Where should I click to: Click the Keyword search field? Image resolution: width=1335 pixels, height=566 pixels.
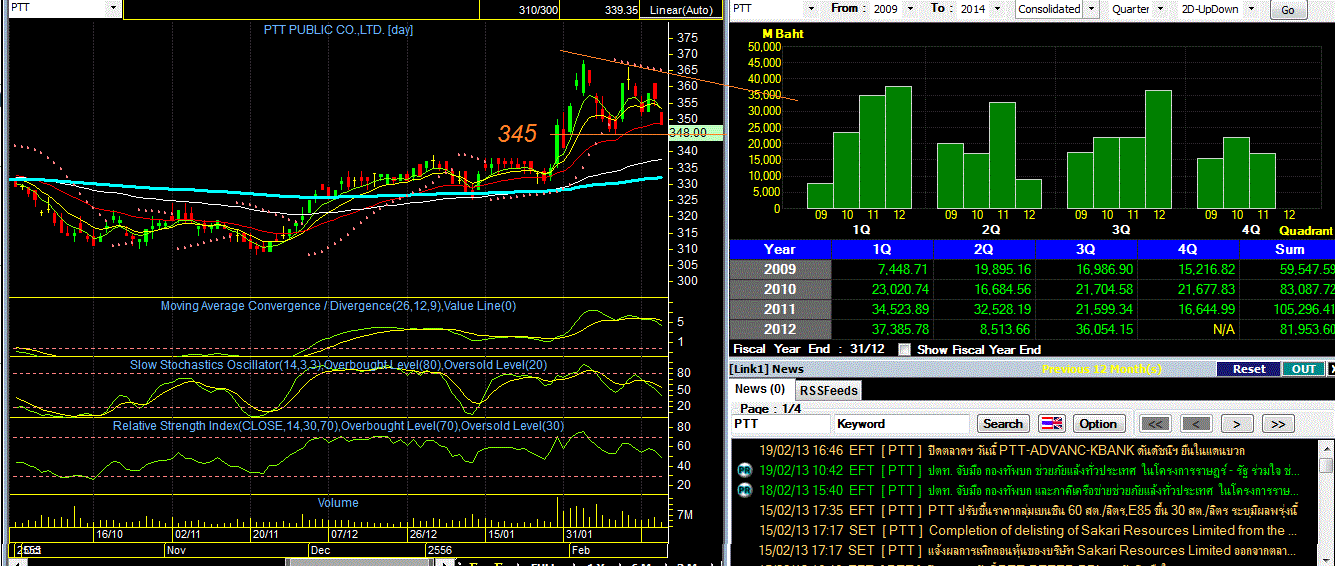(x=902, y=424)
